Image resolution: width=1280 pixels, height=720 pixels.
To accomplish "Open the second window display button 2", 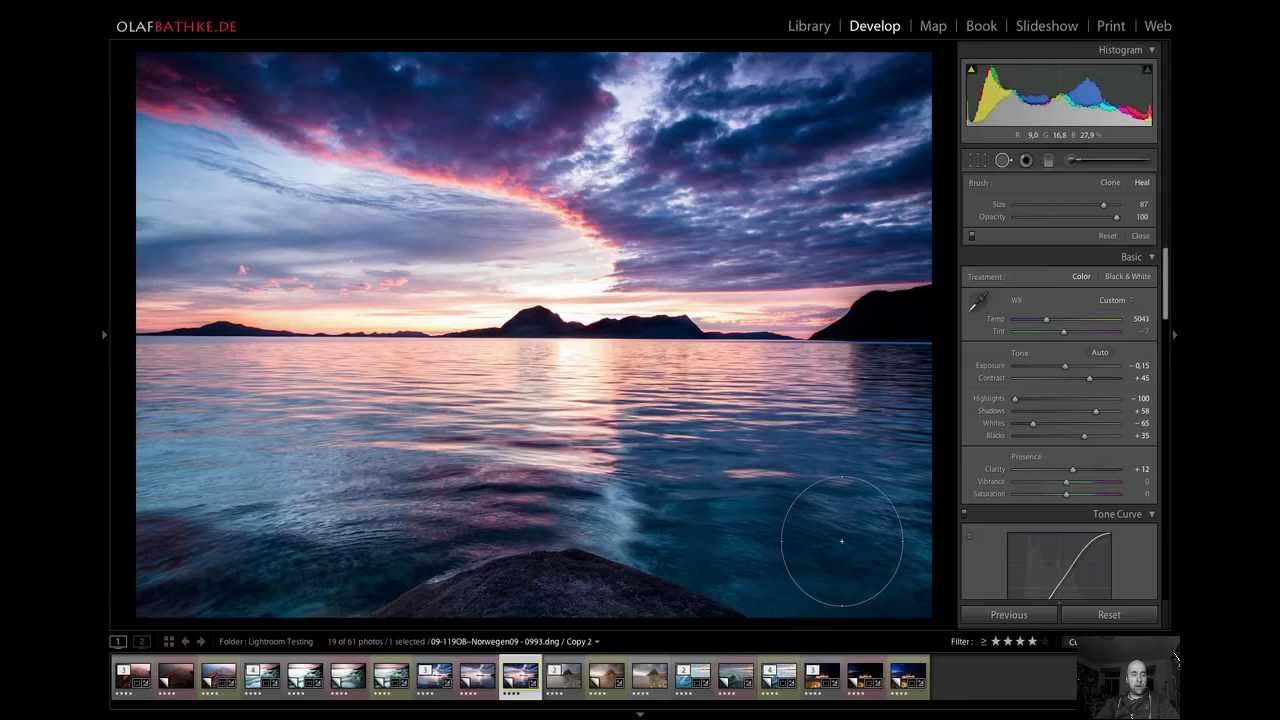I will (142, 642).
